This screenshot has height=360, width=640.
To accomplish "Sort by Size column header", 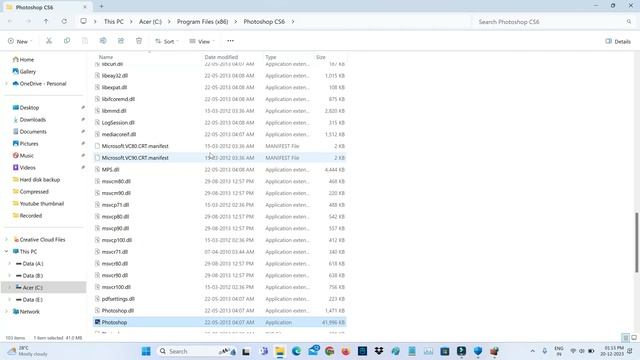I will (321, 57).
